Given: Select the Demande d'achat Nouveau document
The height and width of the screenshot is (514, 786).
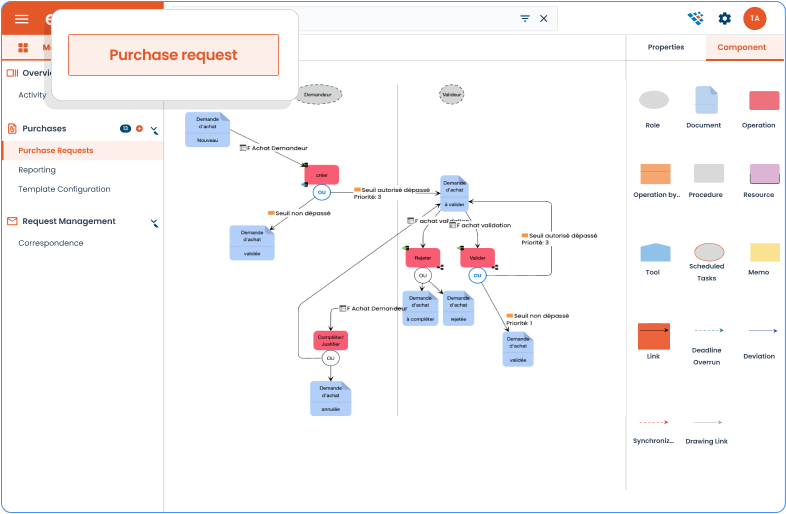Looking at the screenshot, I should pyautogui.click(x=208, y=129).
